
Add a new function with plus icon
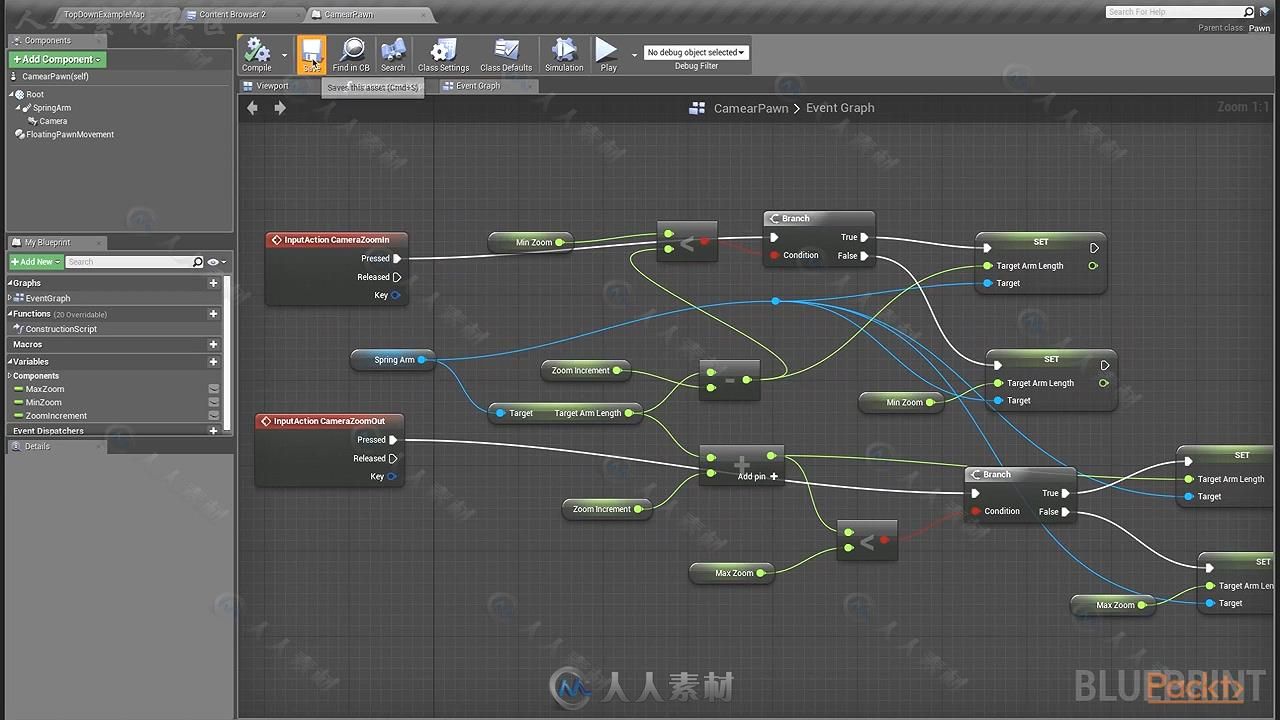pyautogui.click(x=213, y=314)
